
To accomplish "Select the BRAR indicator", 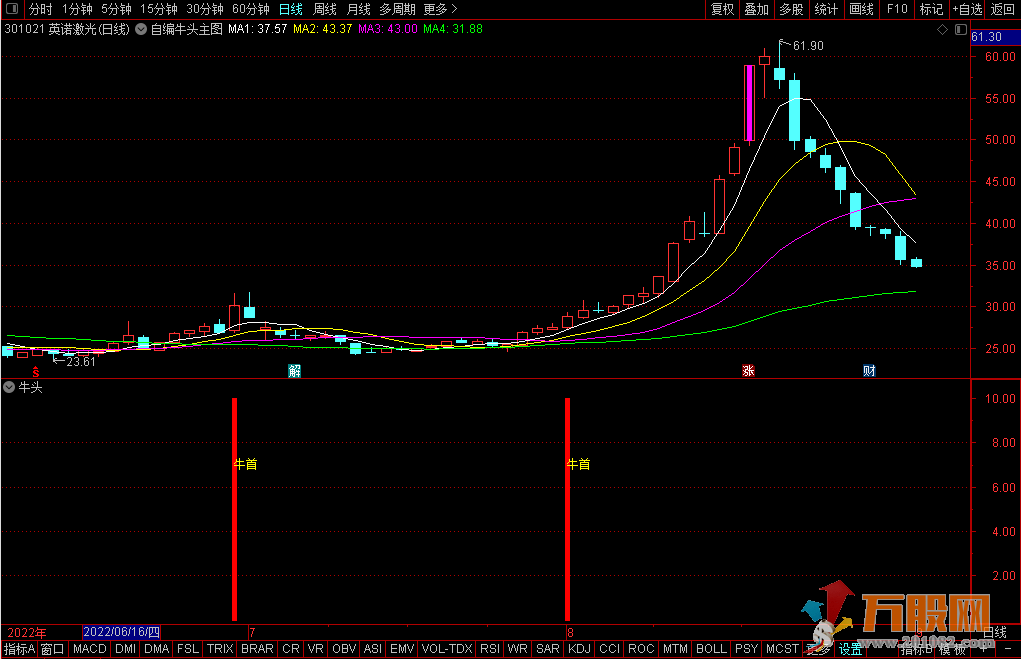I will tap(257, 649).
